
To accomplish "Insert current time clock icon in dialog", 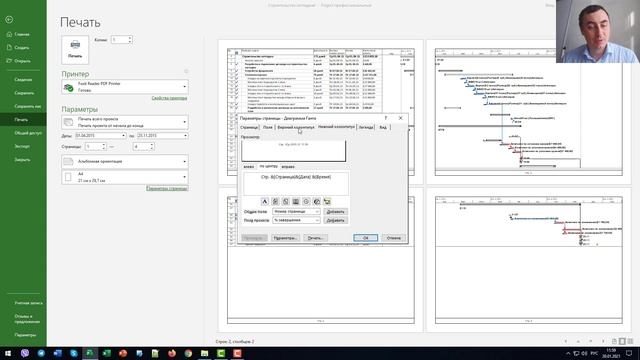I will coord(306,201).
